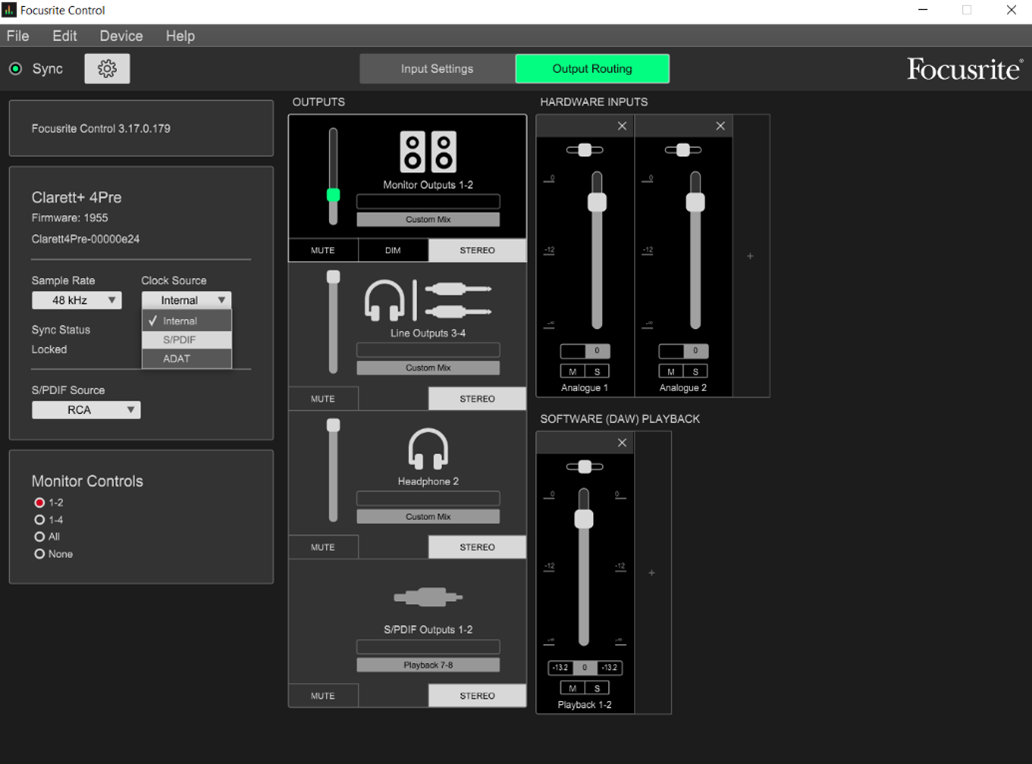The height and width of the screenshot is (764, 1032).
Task: Select Monitor Controls None radio
Action: click(x=39, y=553)
